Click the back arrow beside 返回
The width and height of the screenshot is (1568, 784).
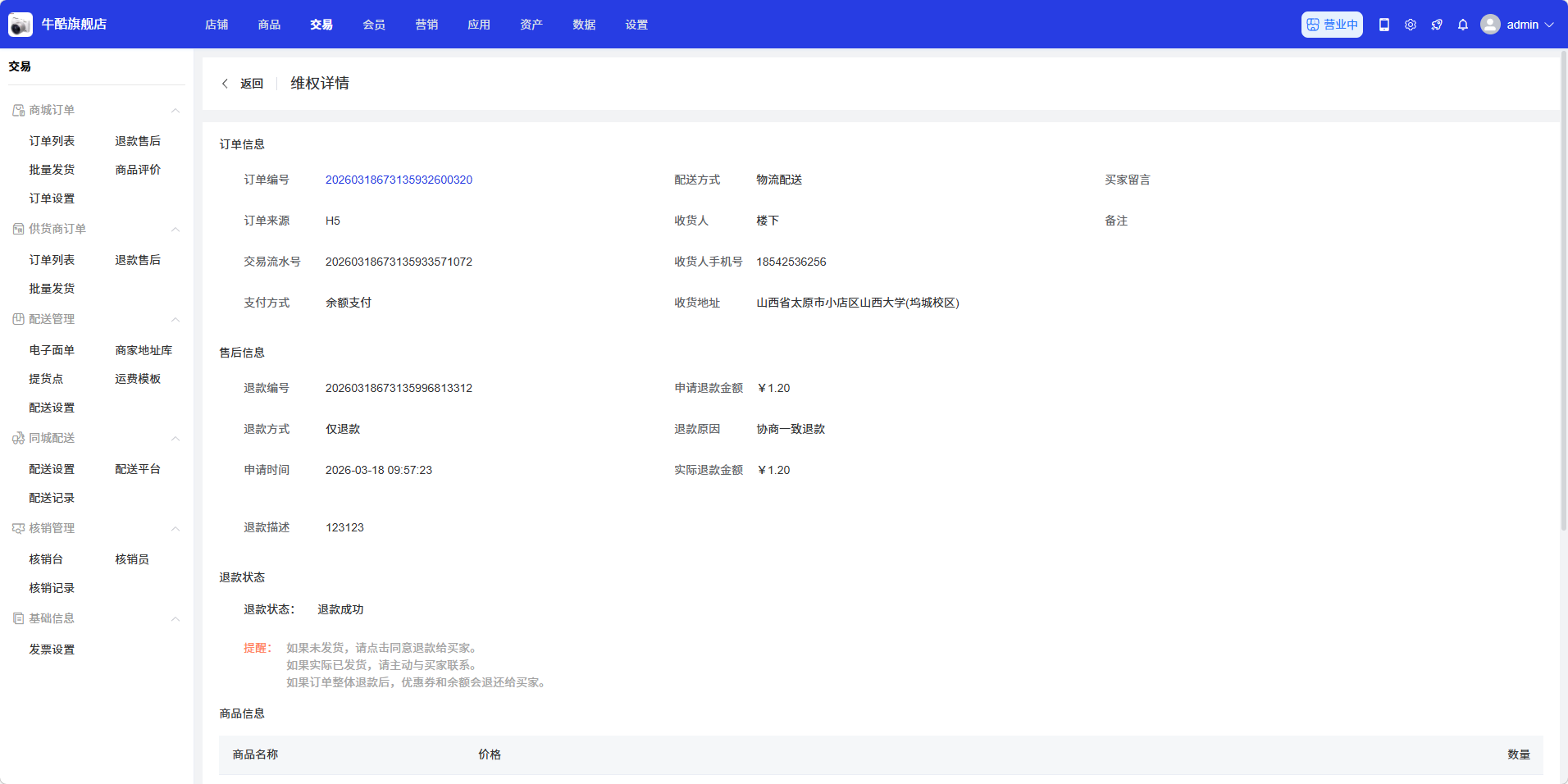click(225, 84)
